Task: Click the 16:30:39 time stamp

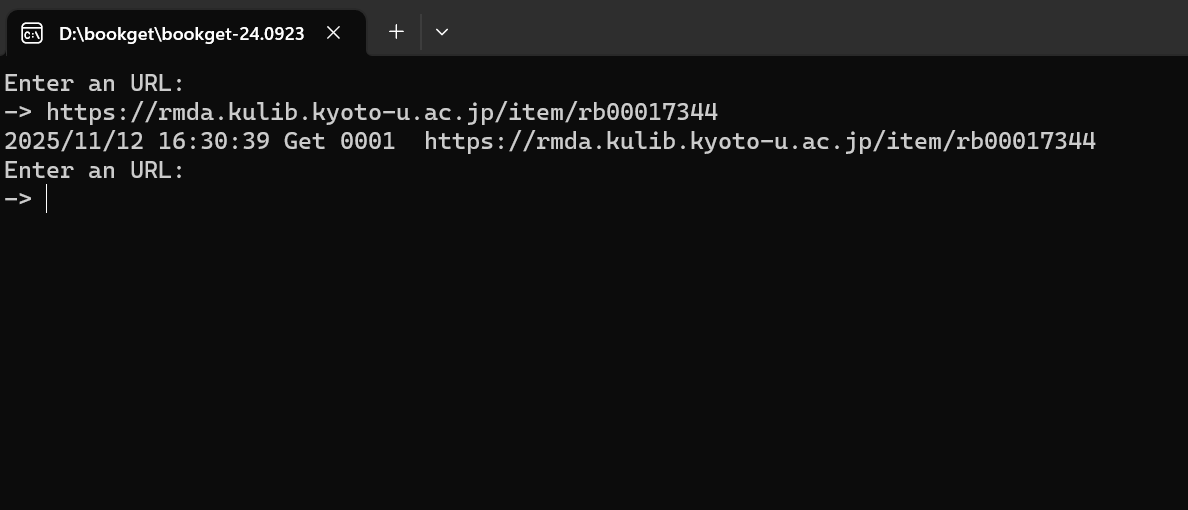Action: click(x=214, y=141)
